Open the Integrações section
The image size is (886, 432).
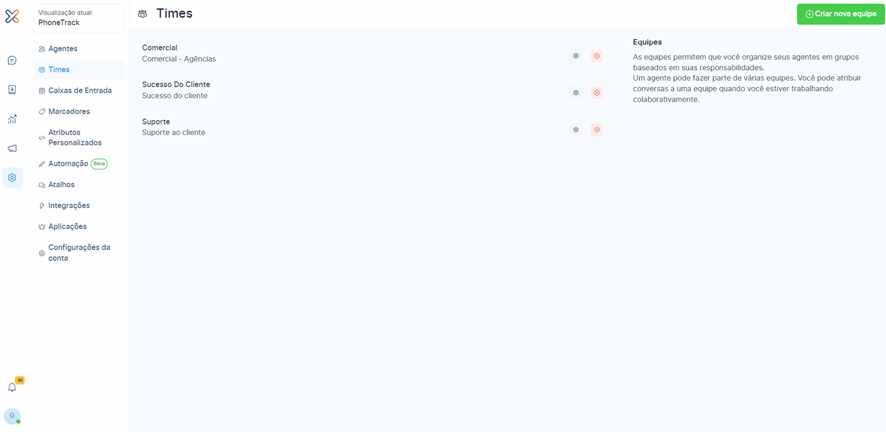coord(79,206)
